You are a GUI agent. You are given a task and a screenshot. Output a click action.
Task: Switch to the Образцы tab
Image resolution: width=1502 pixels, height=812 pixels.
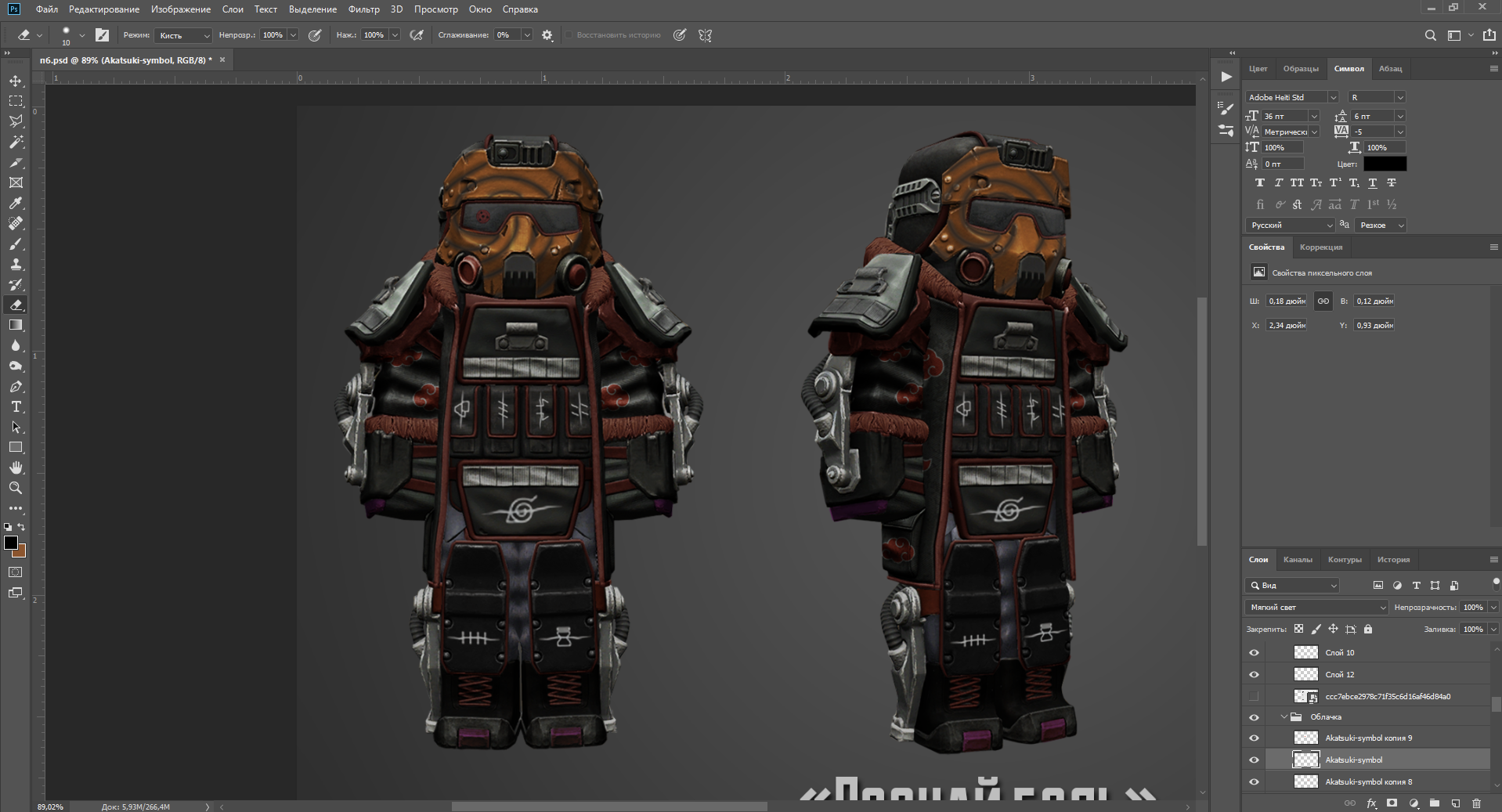tap(1301, 68)
